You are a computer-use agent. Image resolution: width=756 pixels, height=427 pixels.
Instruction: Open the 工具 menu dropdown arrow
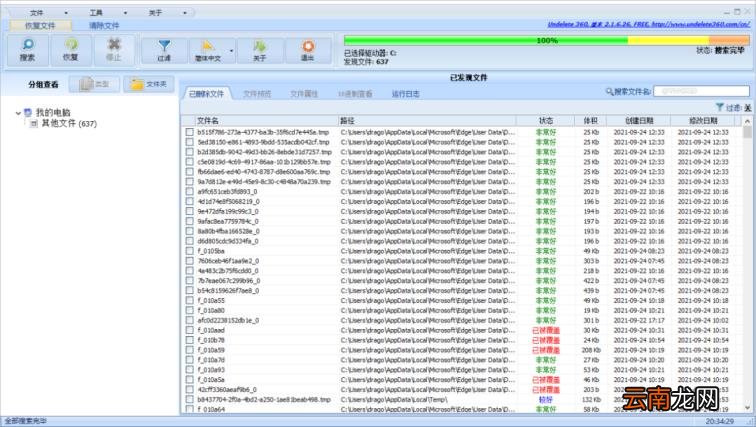[125, 13]
